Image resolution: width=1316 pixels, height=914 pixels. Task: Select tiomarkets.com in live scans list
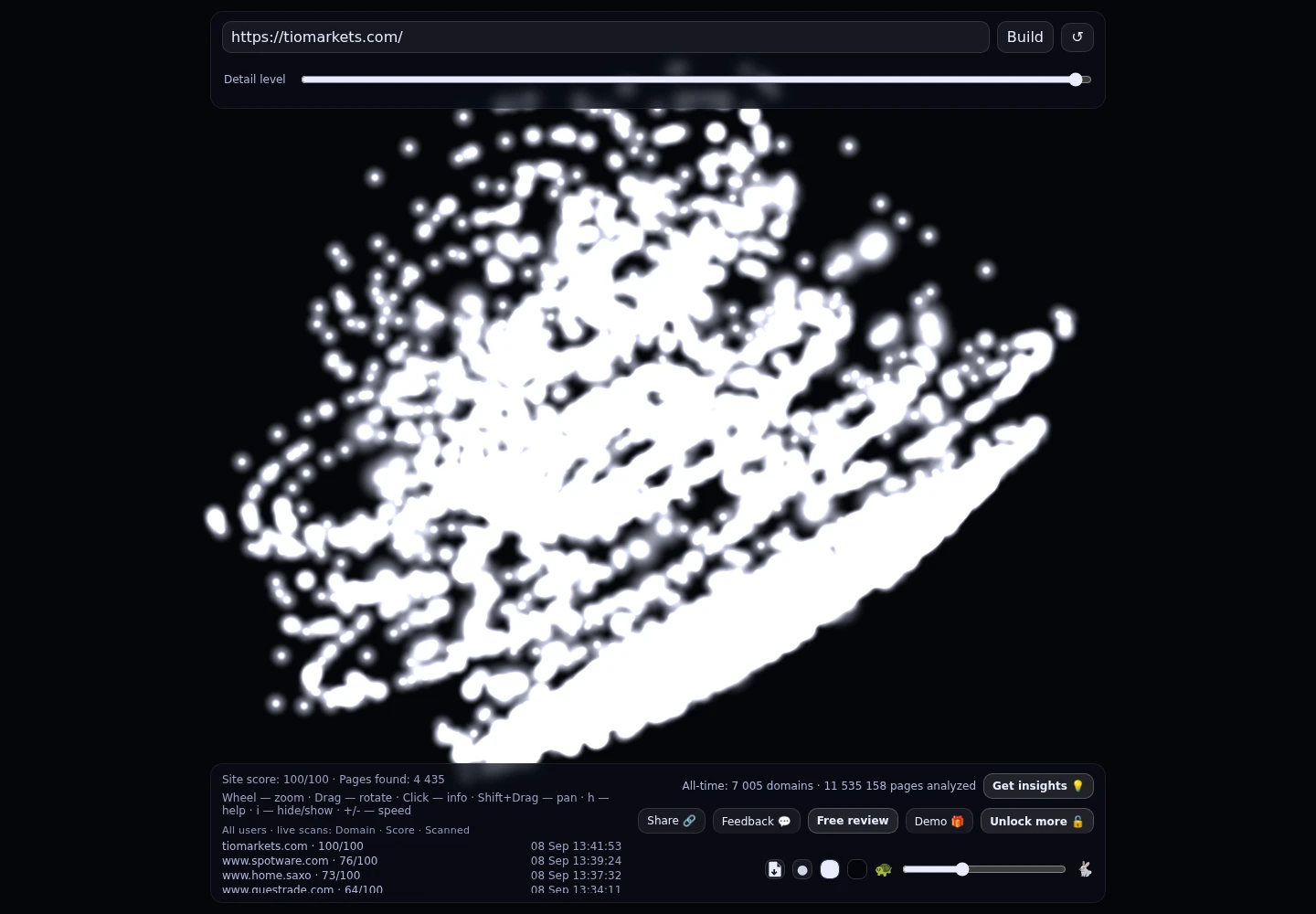click(x=292, y=846)
